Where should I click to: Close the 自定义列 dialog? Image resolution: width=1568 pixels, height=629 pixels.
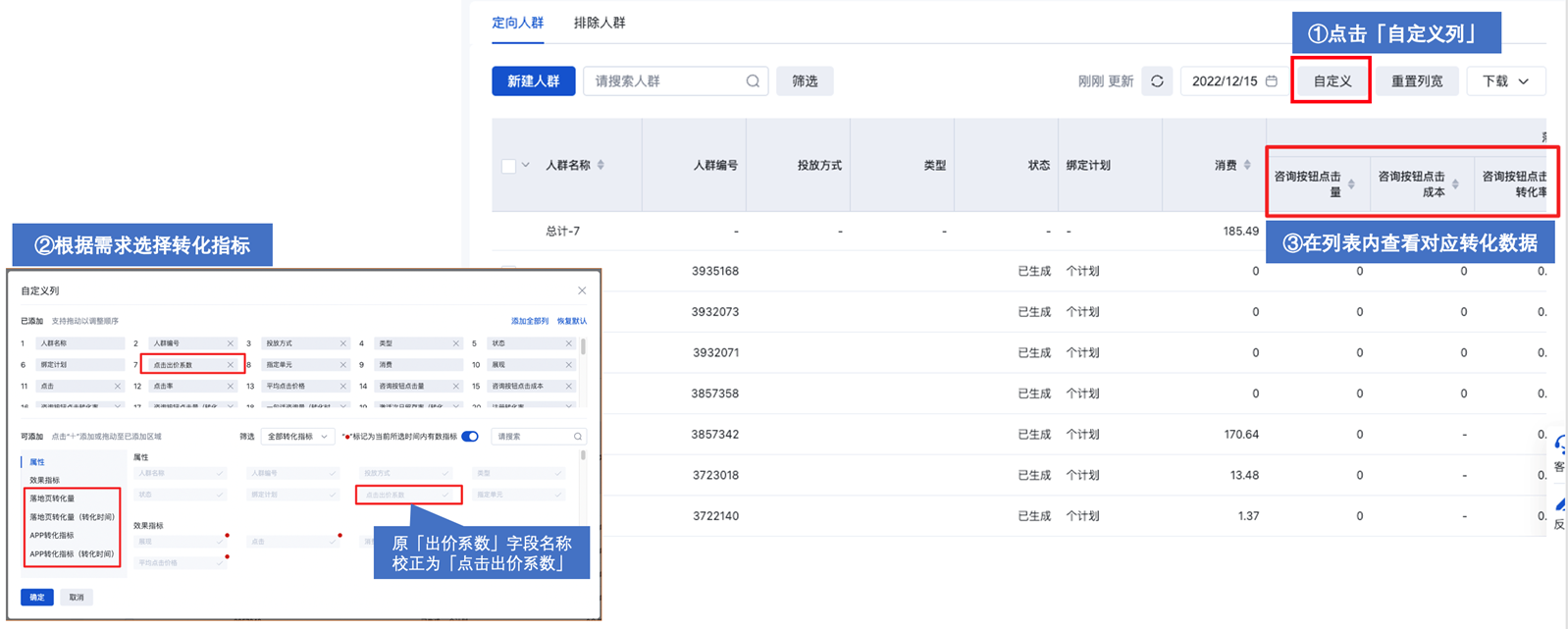(582, 290)
